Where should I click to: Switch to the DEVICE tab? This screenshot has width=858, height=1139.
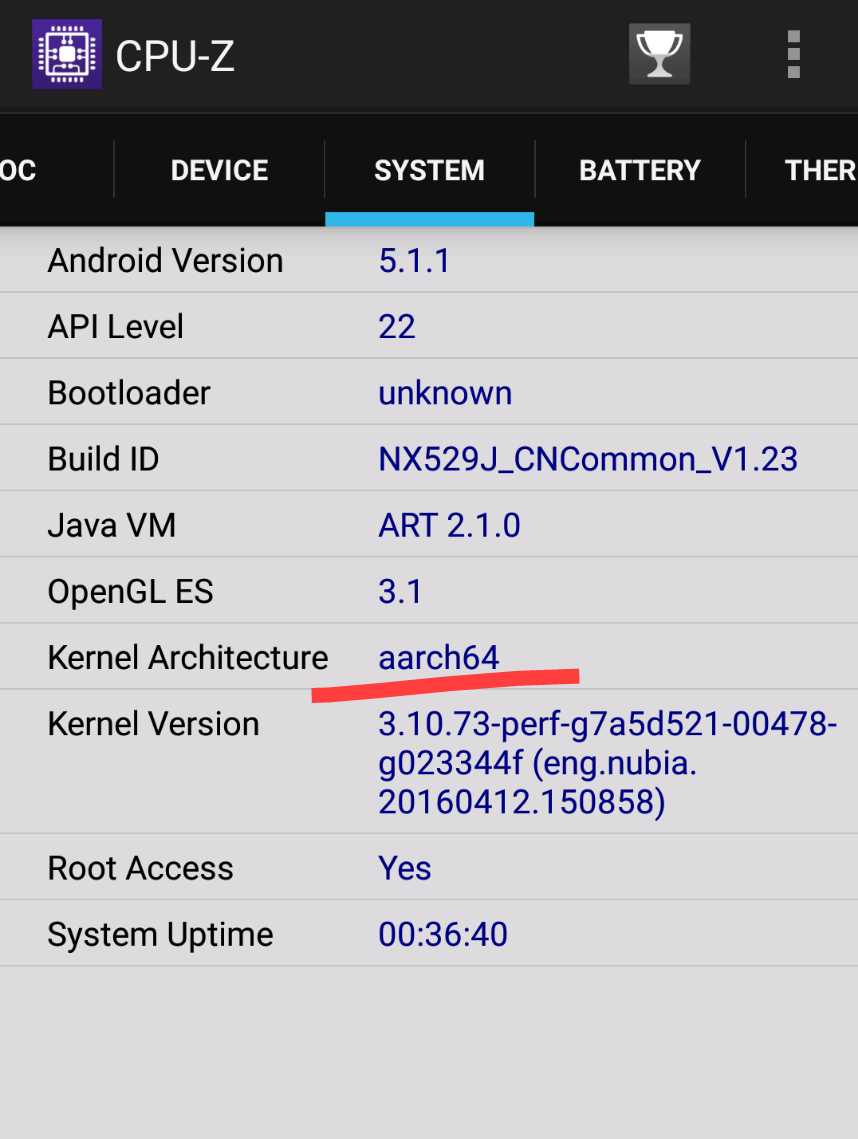(x=219, y=171)
